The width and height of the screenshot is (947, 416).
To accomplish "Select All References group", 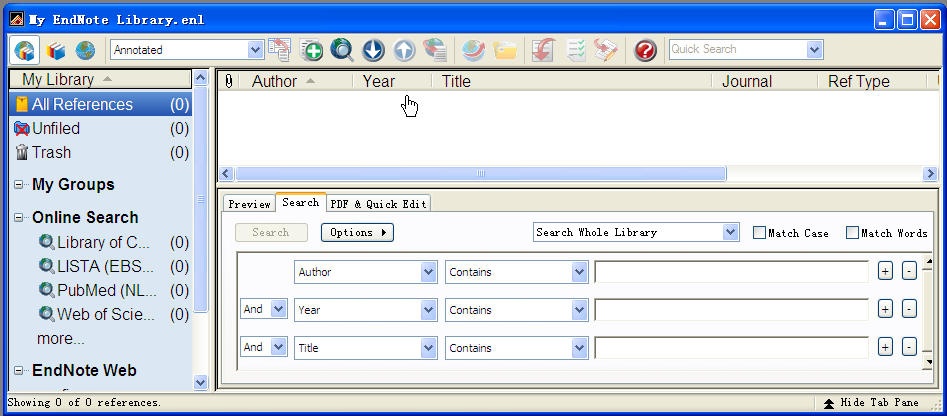I will 101,104.
